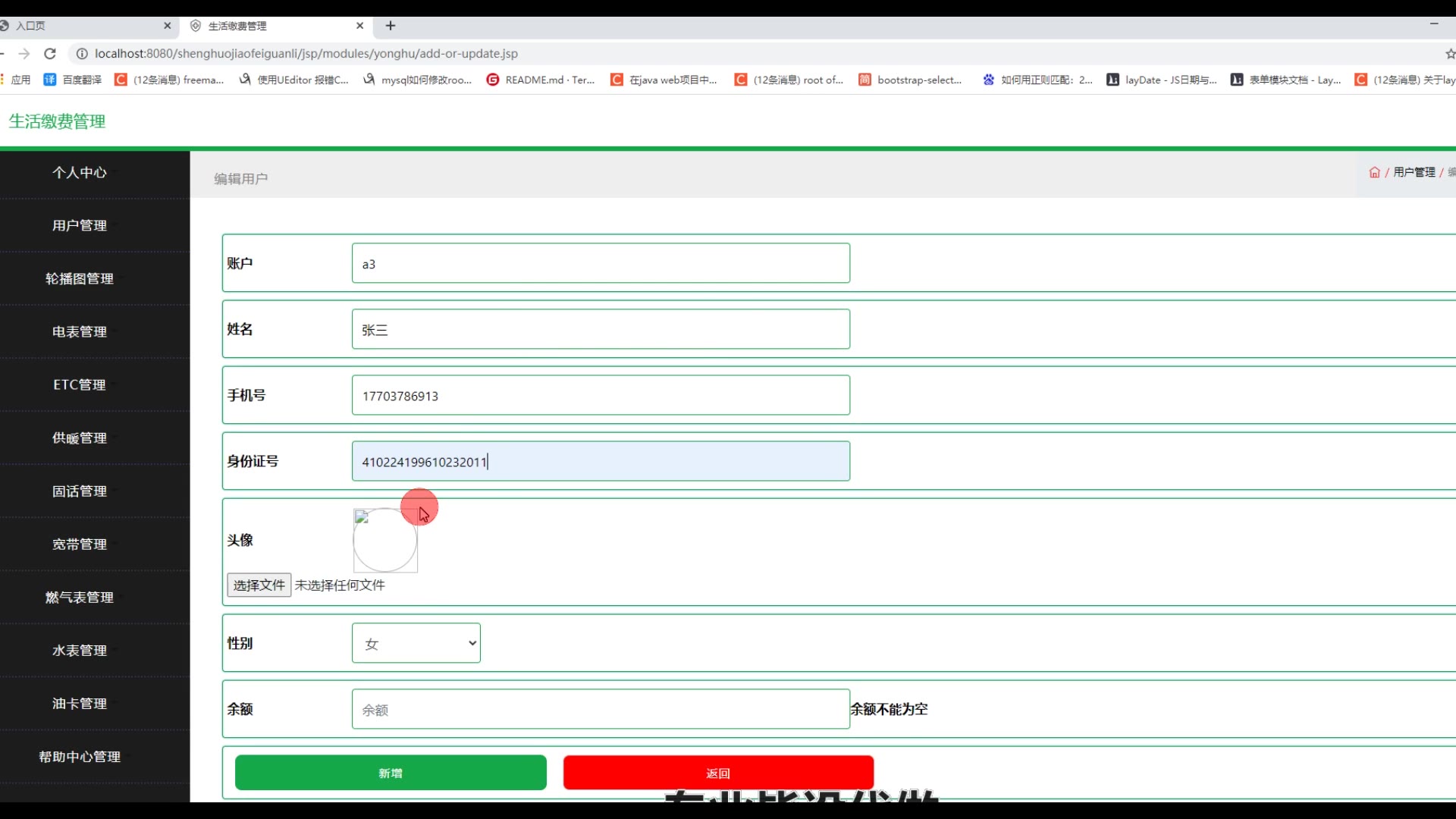1456x819 pixels.
Task: Click the green 新增 button
Action: pos(391,773)
